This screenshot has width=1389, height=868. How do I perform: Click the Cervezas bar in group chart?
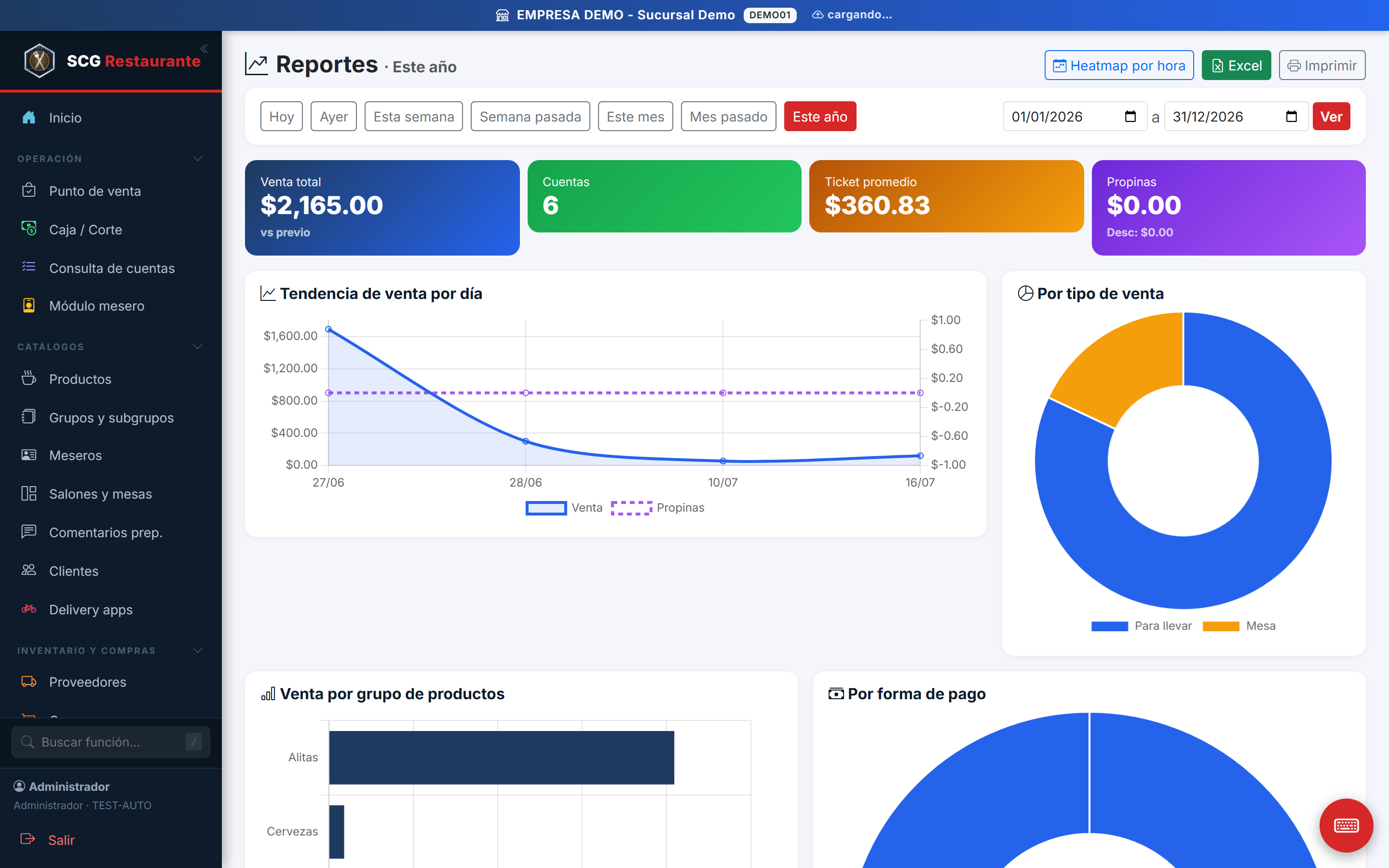[x=336, y=831]
